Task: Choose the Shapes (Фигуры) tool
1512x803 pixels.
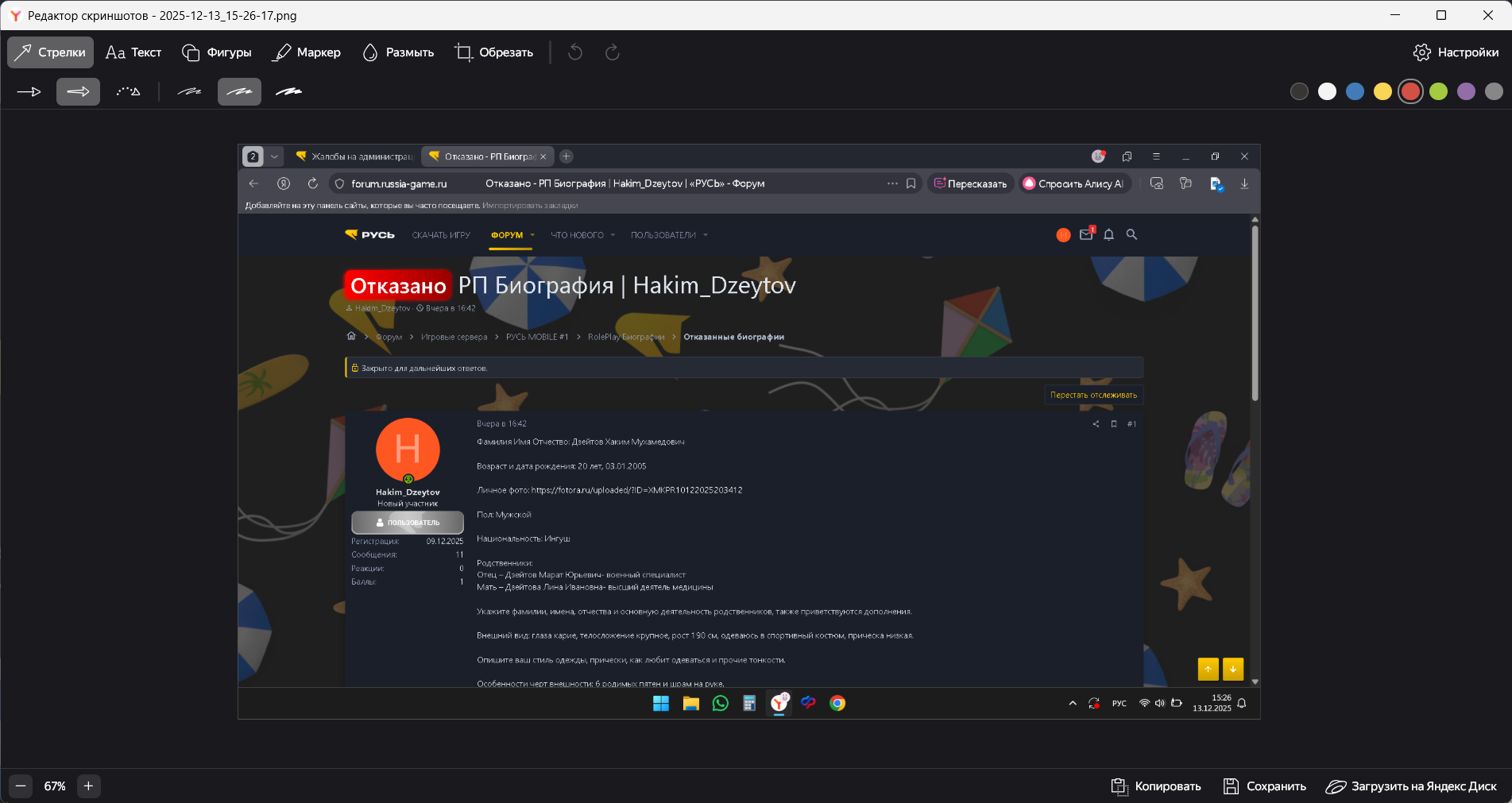Action: point(217,52)
